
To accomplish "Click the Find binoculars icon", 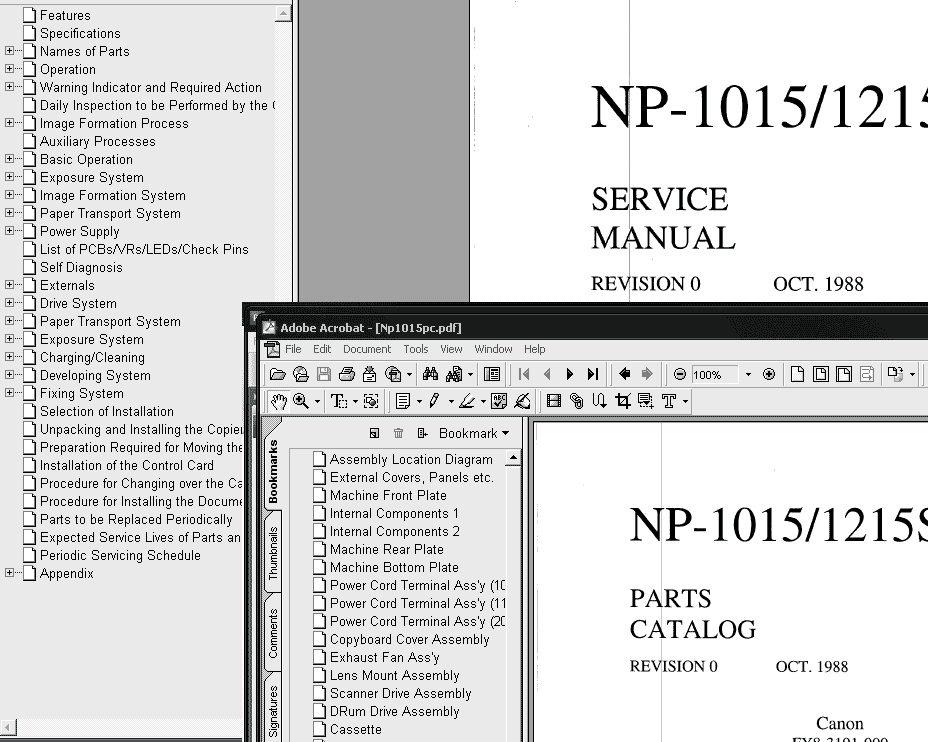I will (430, 374).
